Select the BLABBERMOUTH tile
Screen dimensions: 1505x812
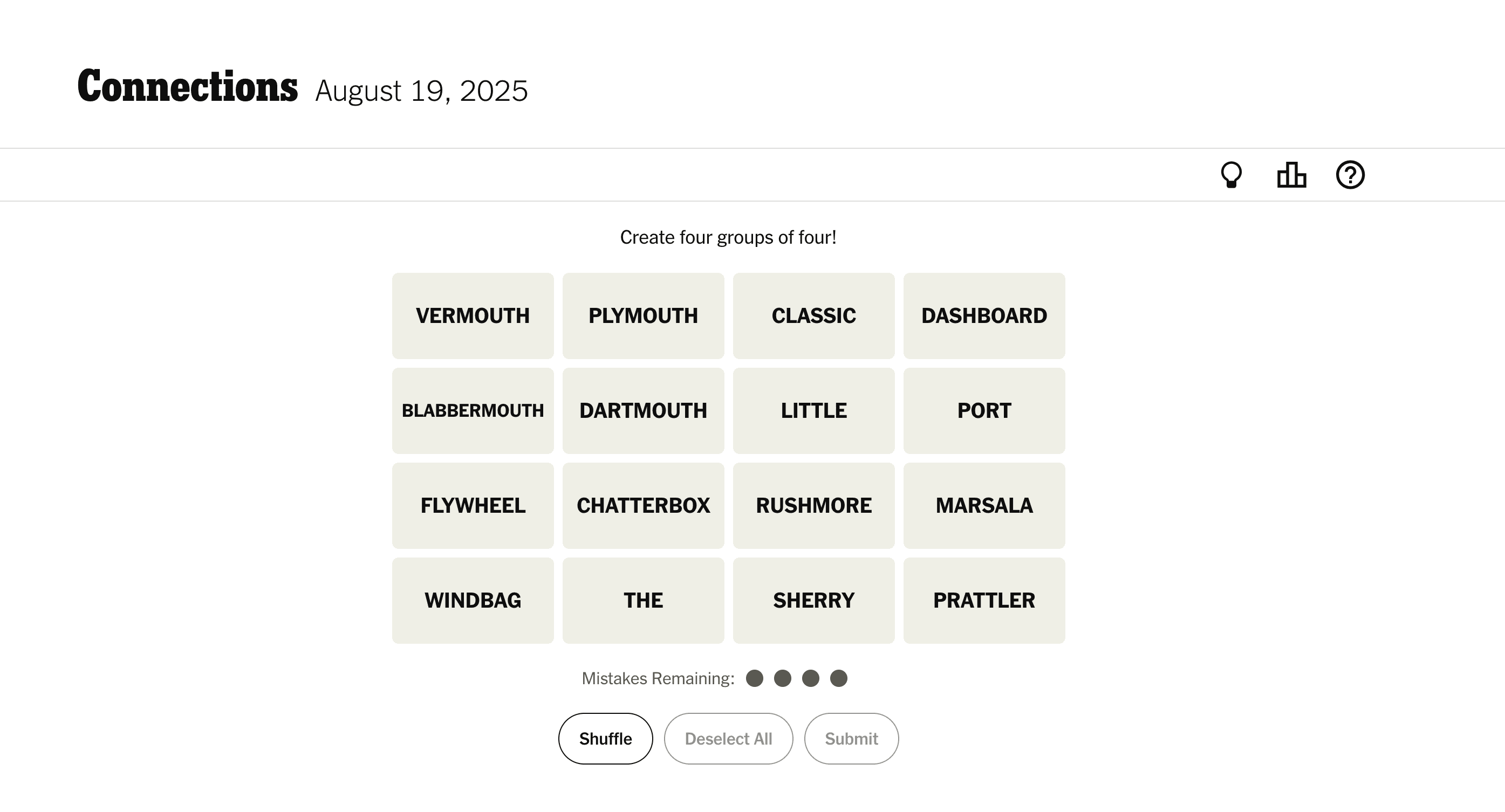click(x=473, y=410)
